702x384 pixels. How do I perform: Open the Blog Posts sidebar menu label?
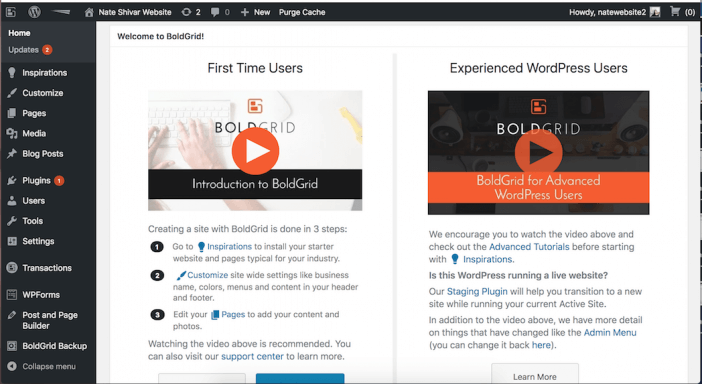point(43,154)
